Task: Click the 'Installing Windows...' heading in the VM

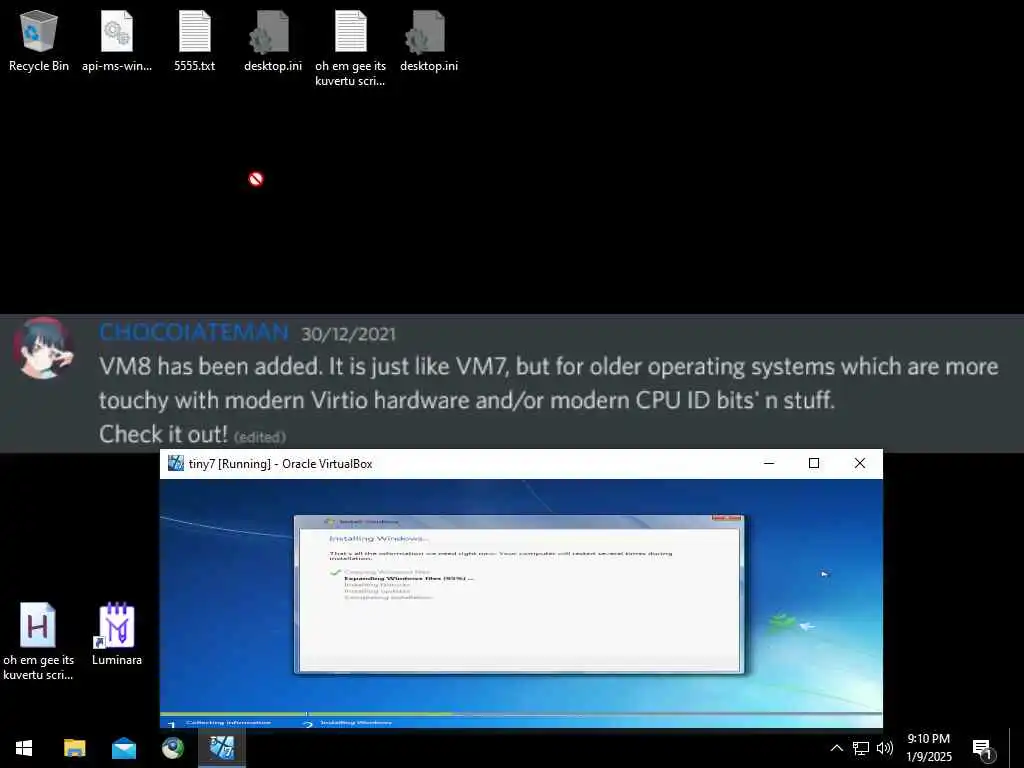Action: [379, 538]
